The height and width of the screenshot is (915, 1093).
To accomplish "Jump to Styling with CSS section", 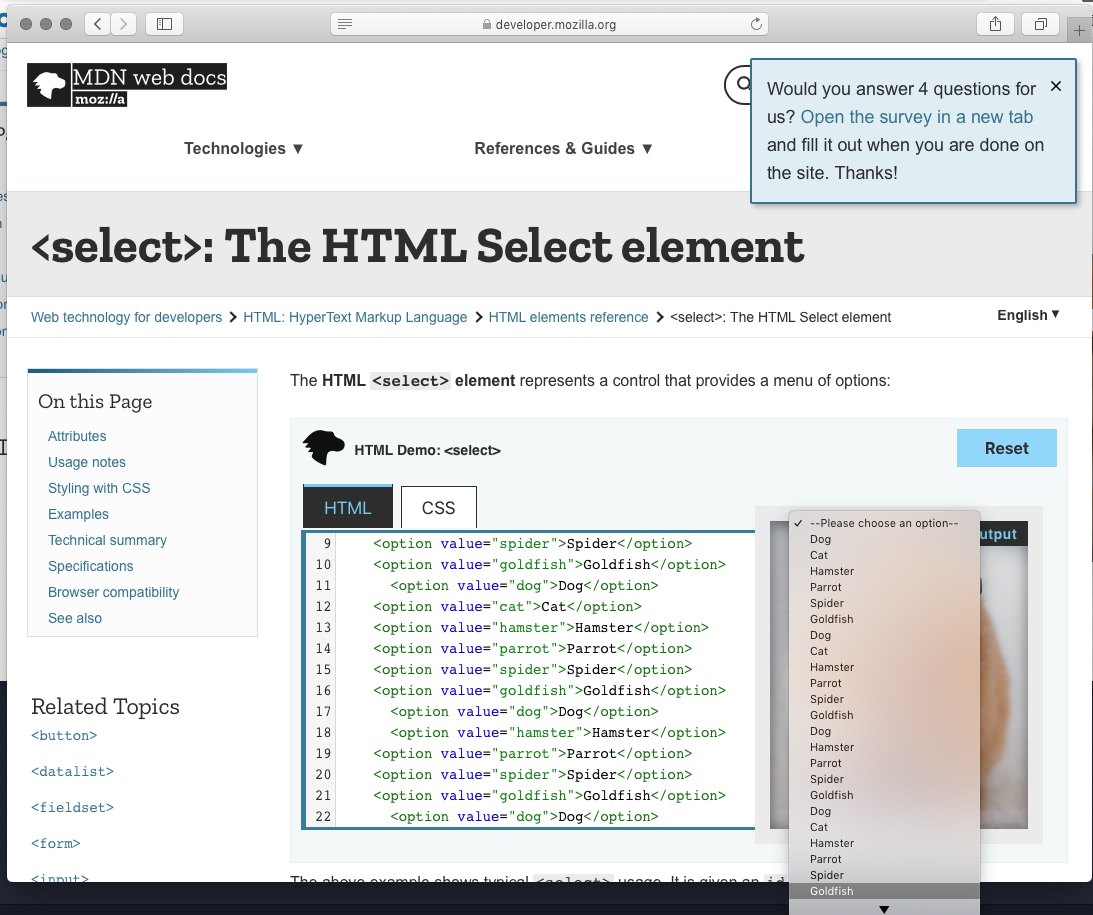I will pos(99,488).
